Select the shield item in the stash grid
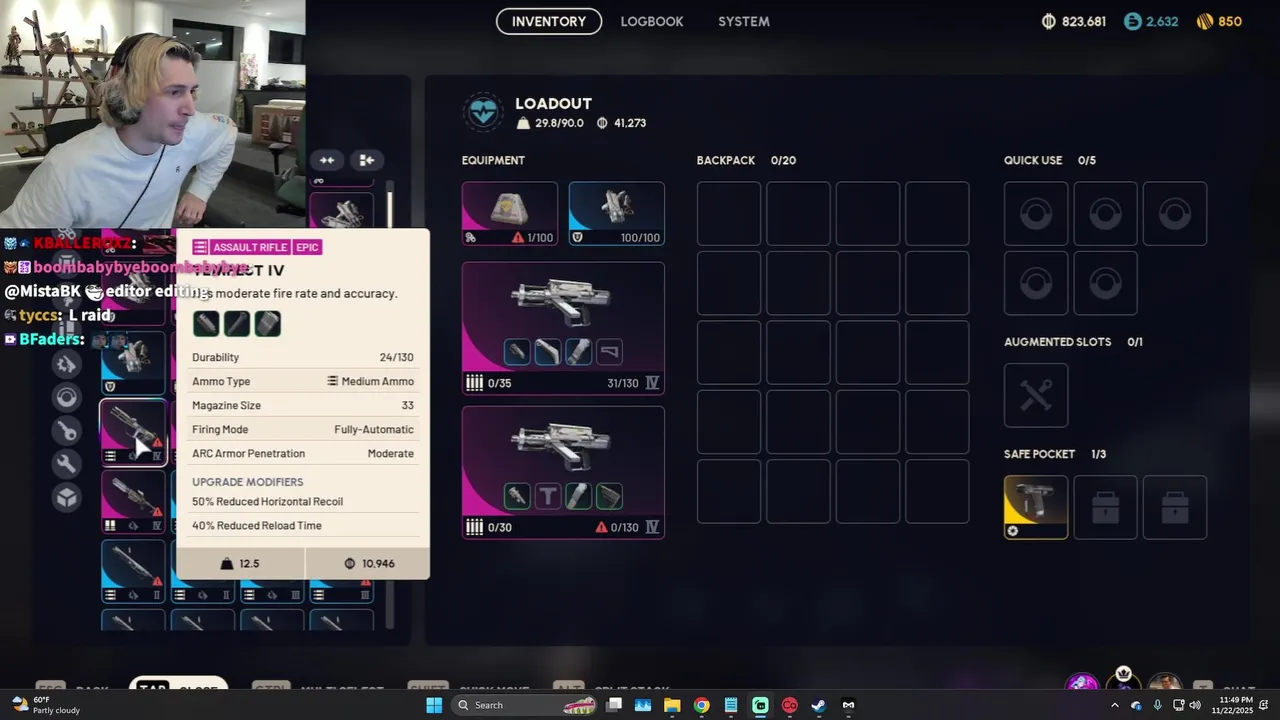The width and height of the screenshot is (1280, 720). [x=133, y=361]
